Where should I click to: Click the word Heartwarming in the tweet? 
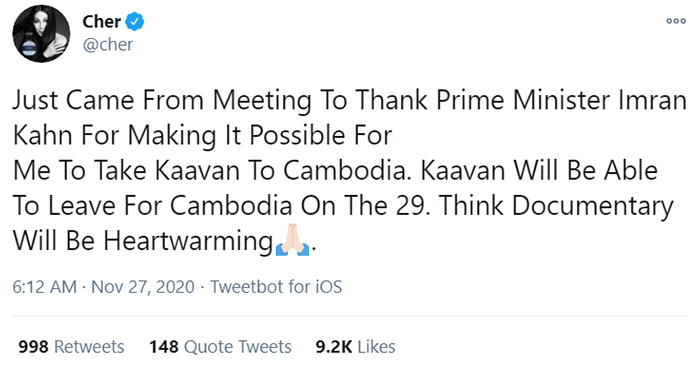188,242
